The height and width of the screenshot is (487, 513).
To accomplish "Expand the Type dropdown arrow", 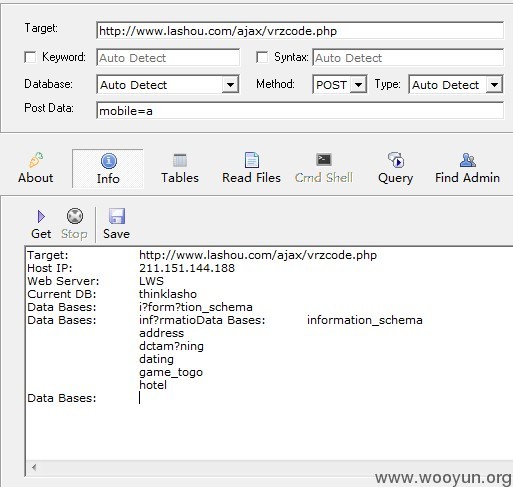I will coord(494,85).
